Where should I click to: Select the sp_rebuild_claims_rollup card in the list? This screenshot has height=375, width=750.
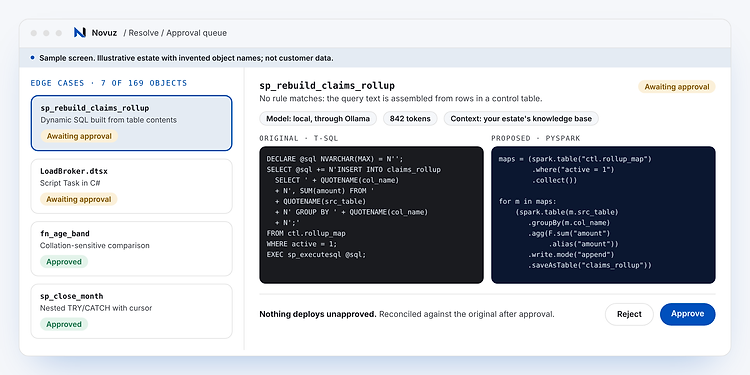click(x=132, y=123)
